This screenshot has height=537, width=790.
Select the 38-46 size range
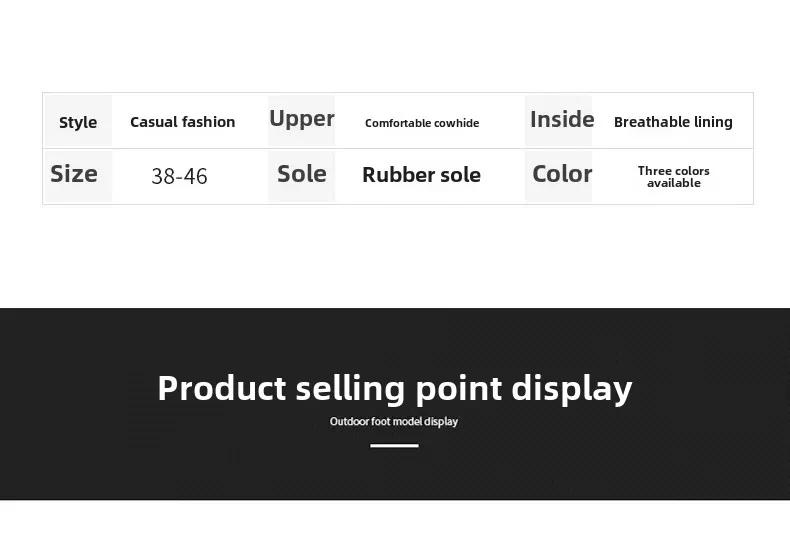[x=179, y=176]
